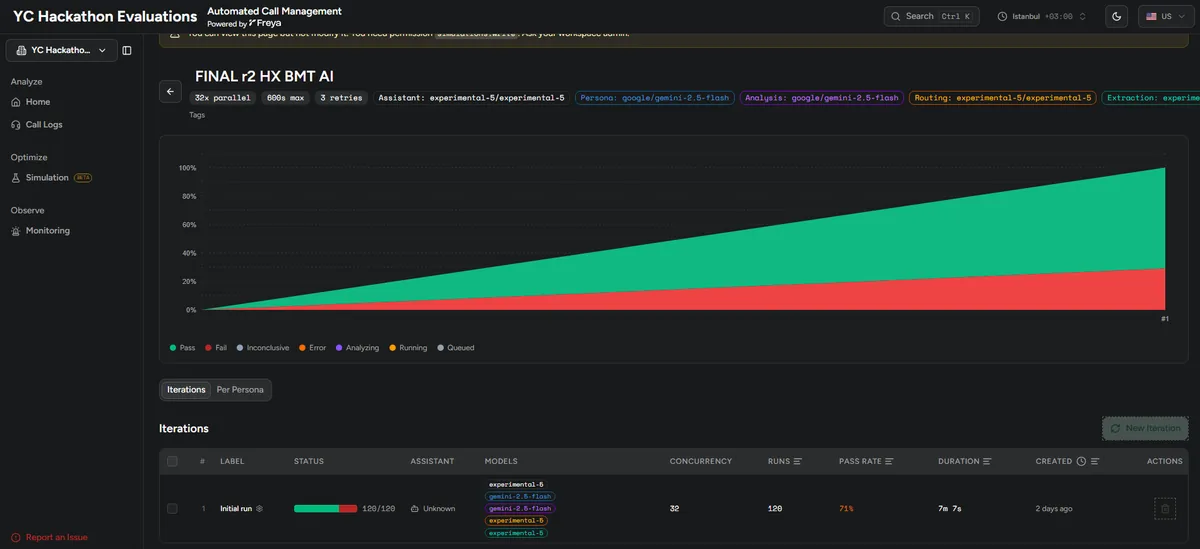Image resolution: width=1200 pixels, height=549 pixels.
Task: Delete Initial run via trash icon
Action: click(1165, 509)
